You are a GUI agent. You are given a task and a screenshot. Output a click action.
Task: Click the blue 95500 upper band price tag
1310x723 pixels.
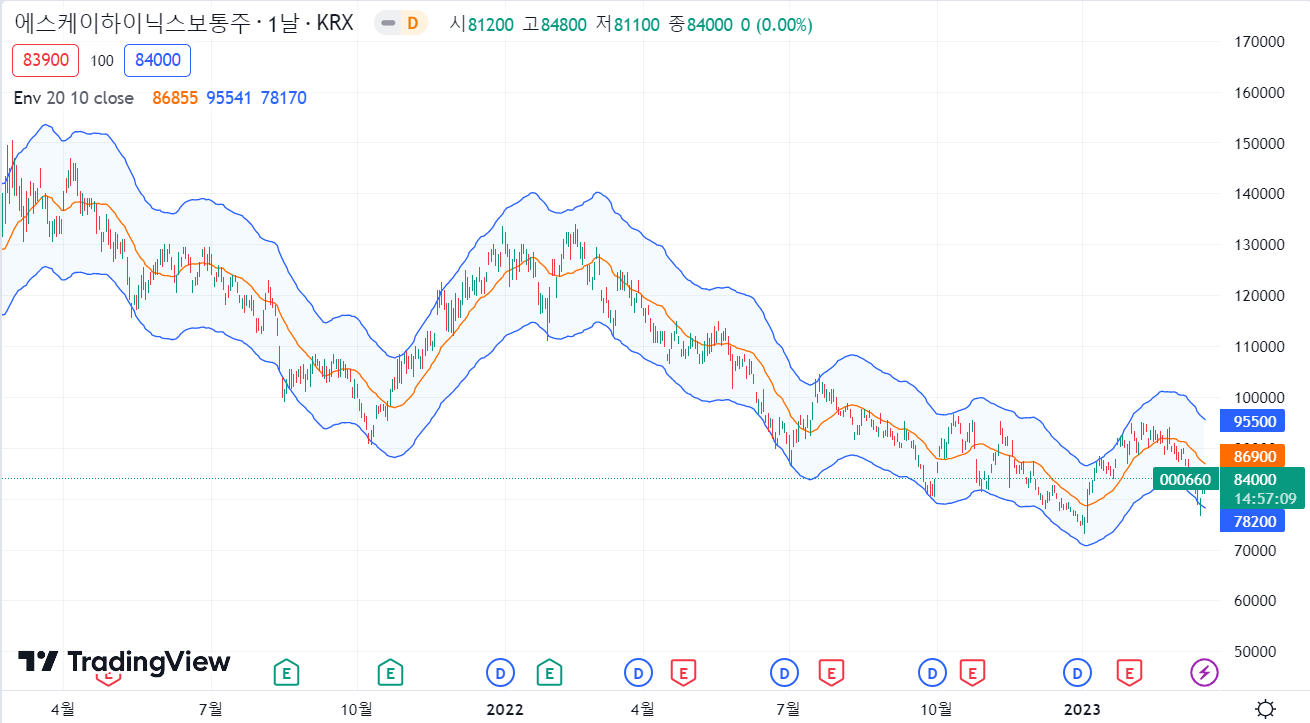tap(1254, 422)
